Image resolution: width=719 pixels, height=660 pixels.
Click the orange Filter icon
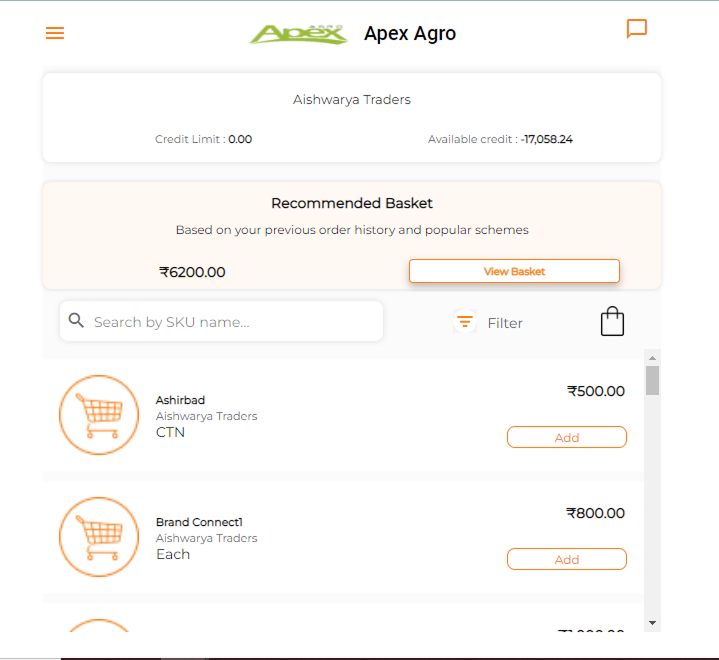(465, 322)
